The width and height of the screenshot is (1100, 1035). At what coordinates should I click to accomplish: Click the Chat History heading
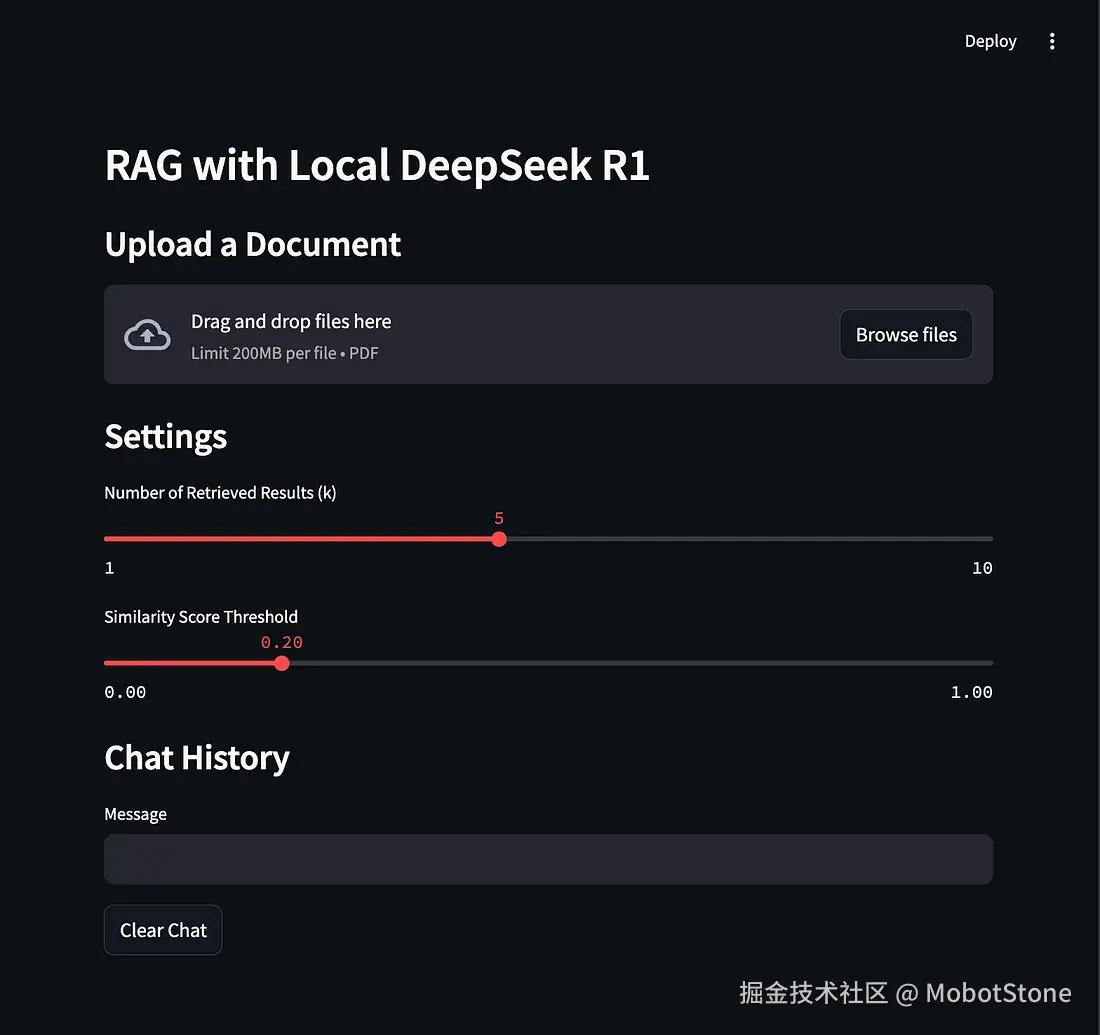[x=197, y=758]
